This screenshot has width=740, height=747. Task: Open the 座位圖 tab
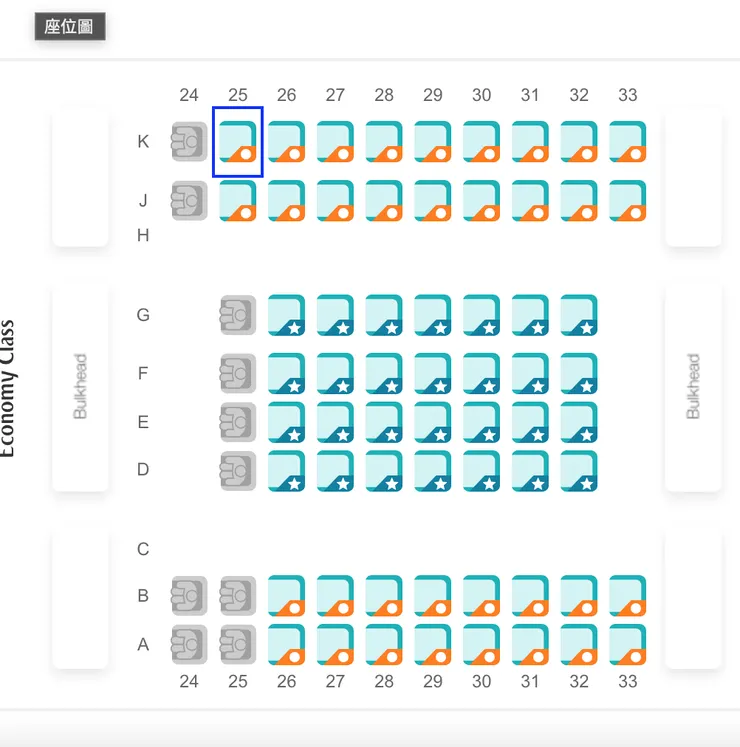tap(70, 27)
